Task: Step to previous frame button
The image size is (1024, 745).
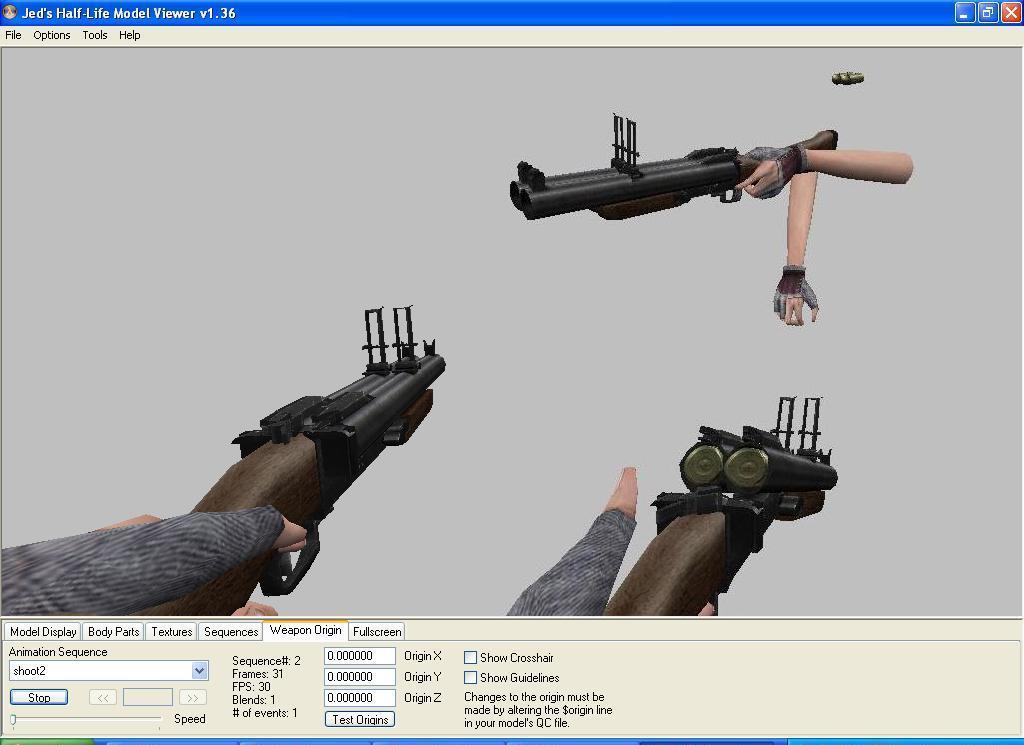Action: pyautogui.click(x=103, y=697)
